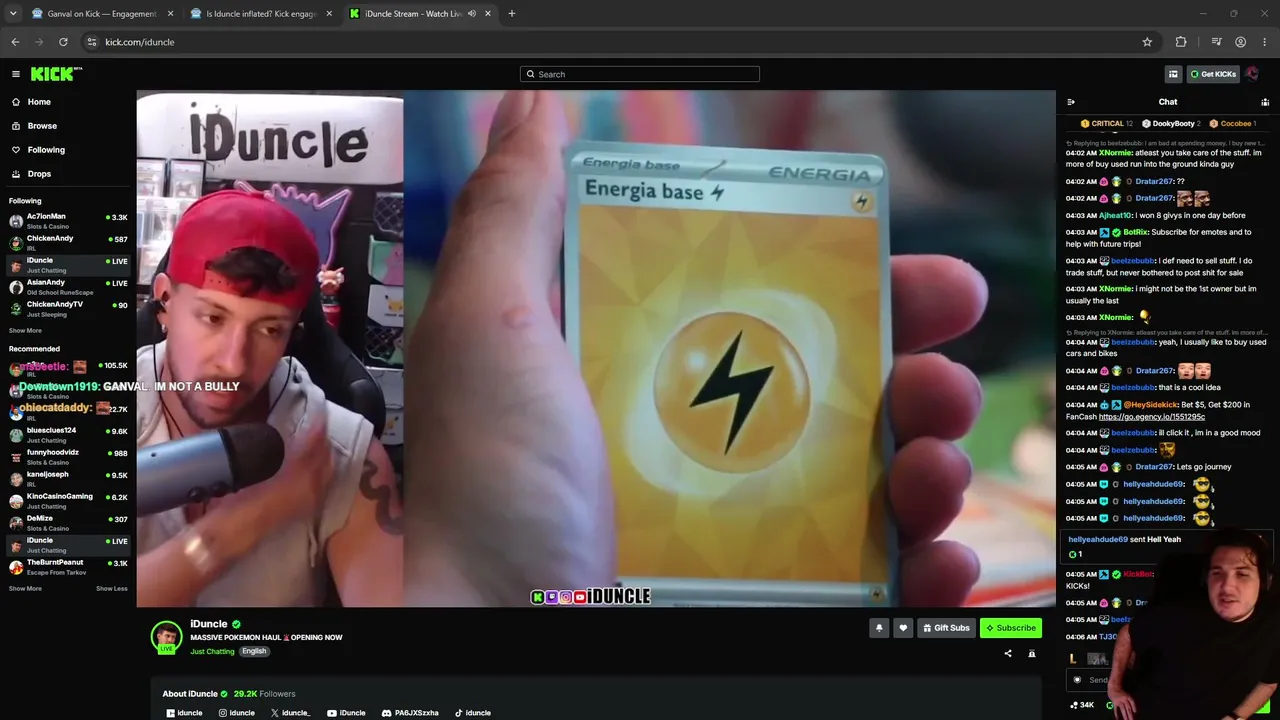Open iDuncle's Kick social link
Viewport: 1280px width, 720px height.
tap(184, 713)
